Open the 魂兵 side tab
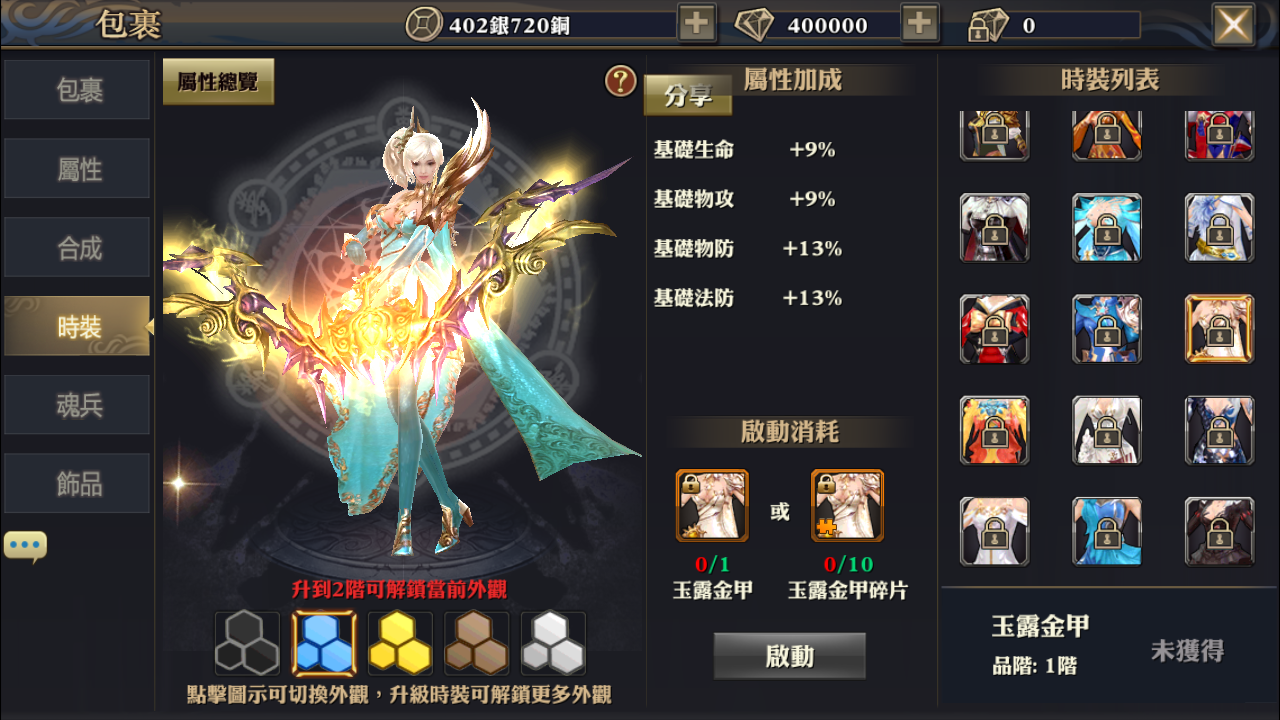Image resolution: width=1280 pixels, height=720 pixels. tap(77, 405)
